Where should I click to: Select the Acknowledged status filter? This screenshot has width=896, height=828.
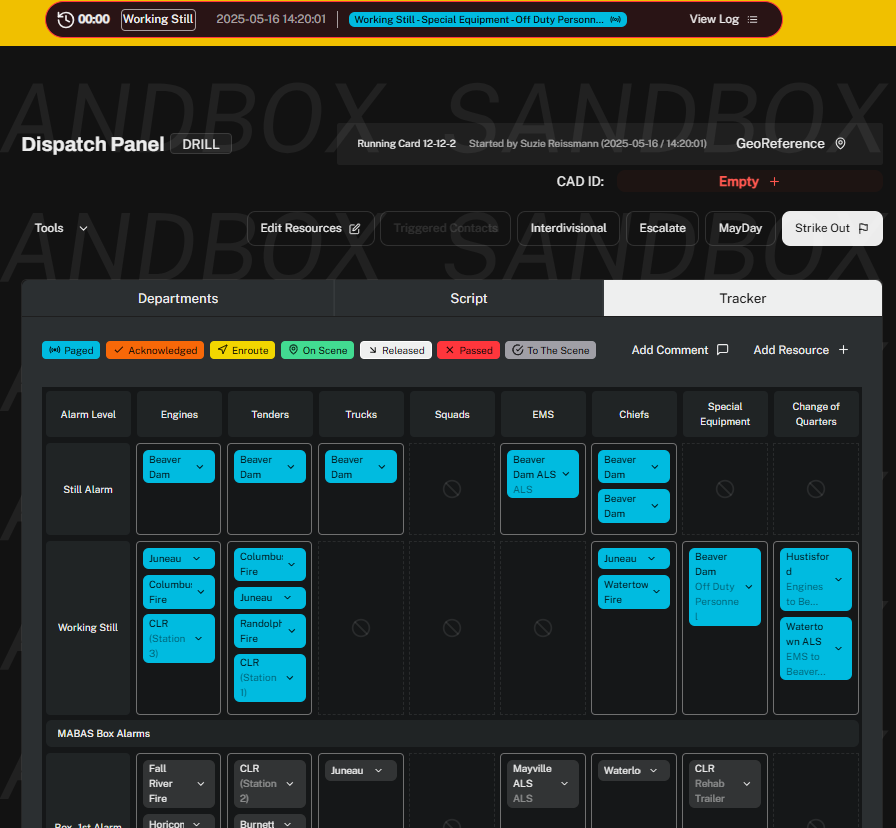pyautogui.click(x=155, y=350)
